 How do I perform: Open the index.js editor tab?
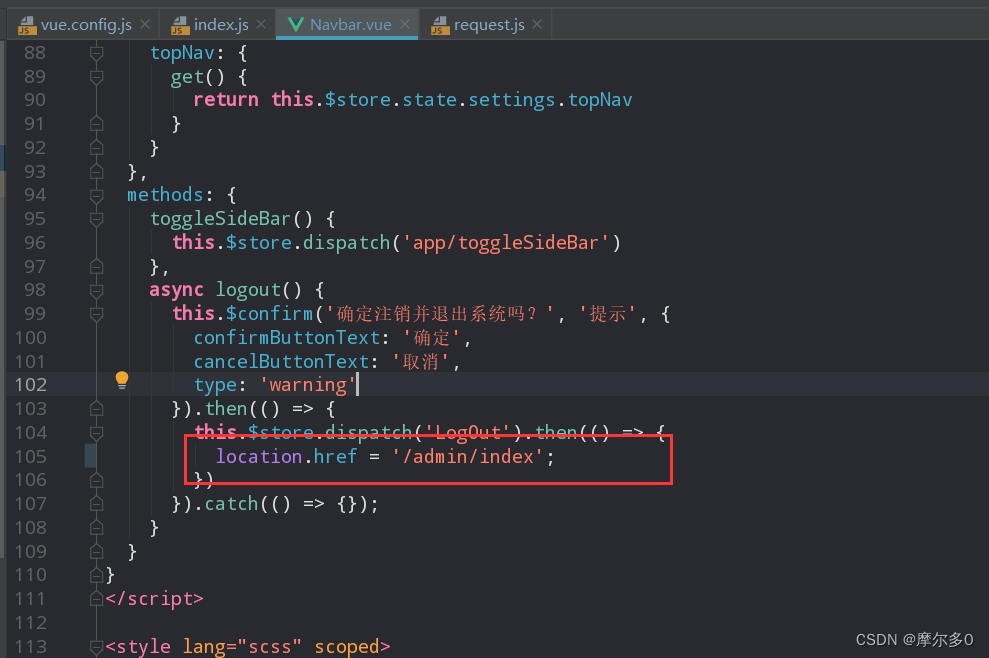tap(221, 25)
